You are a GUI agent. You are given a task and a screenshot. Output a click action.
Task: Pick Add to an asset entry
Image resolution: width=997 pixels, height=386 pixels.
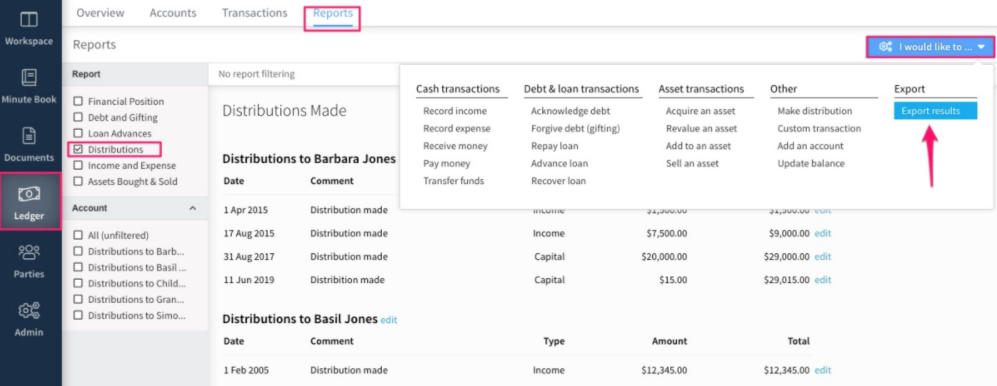click(698, 146)
